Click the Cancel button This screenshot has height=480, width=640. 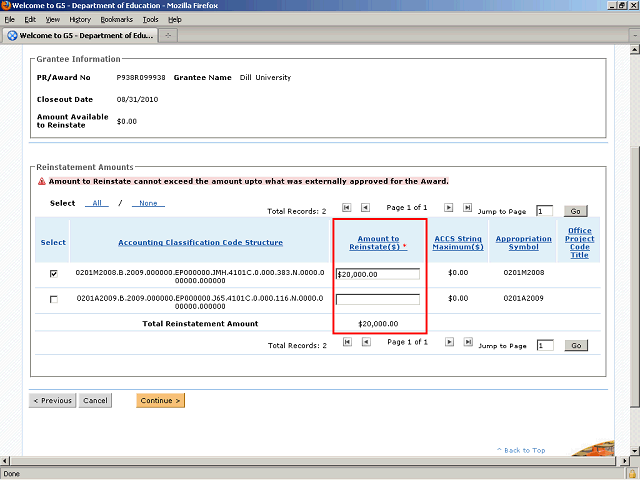[x=95, y=401]
